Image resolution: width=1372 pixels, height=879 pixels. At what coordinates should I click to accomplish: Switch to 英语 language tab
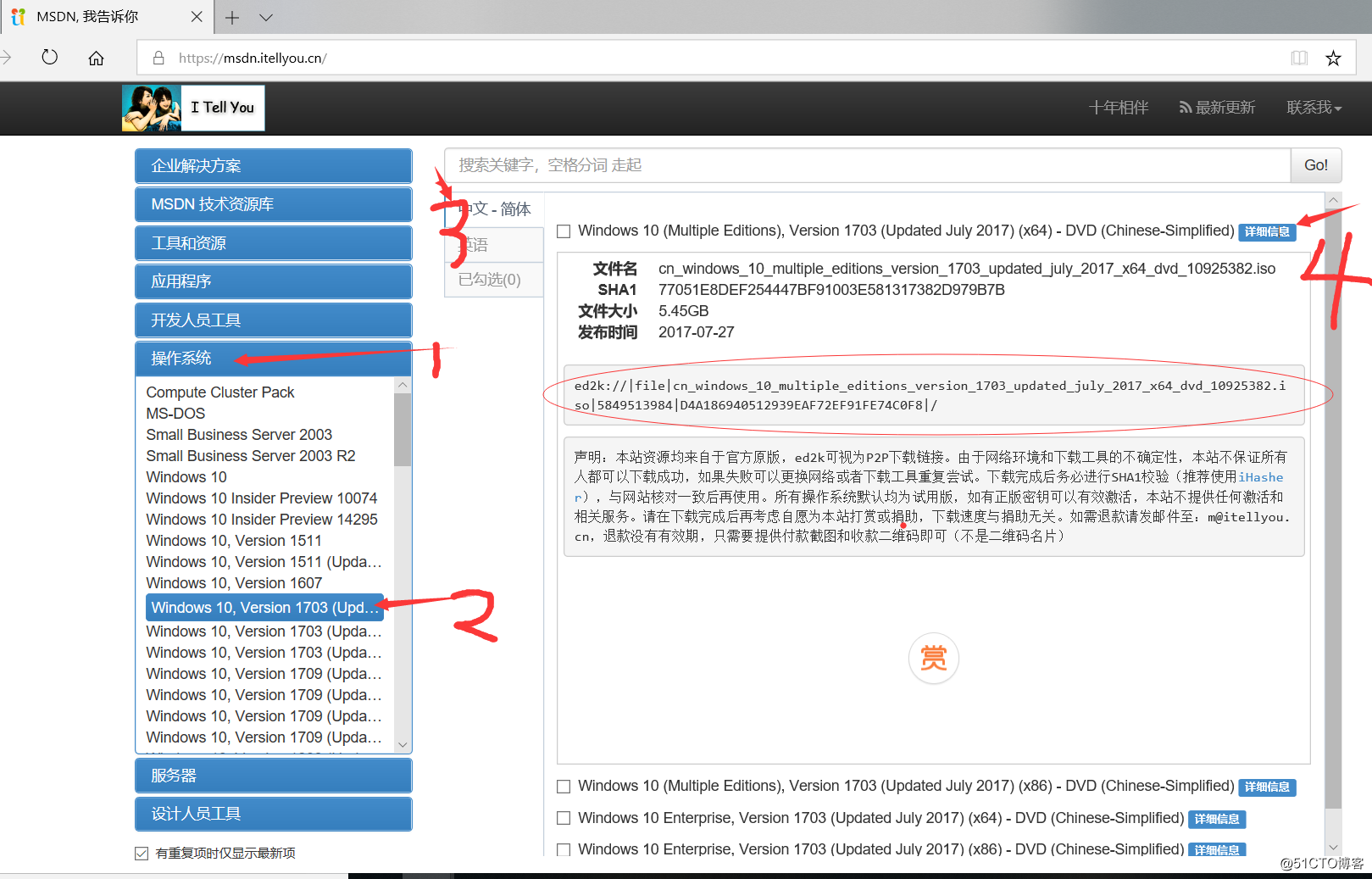[x=494, y=245]
